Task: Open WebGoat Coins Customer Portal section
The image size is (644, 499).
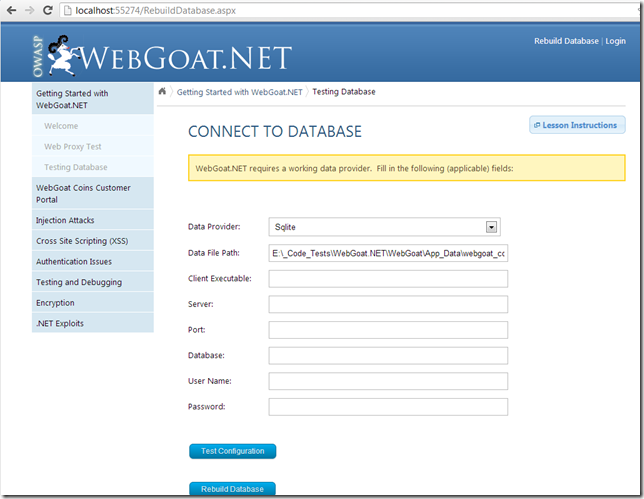Action: [93, 193]
